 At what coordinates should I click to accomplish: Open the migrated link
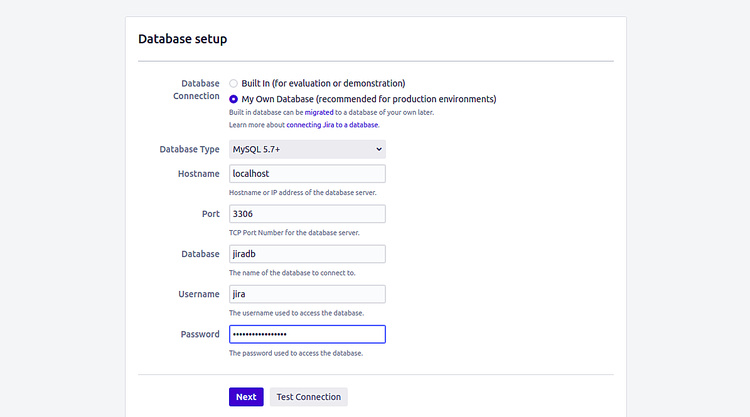(x=319, y=112)
